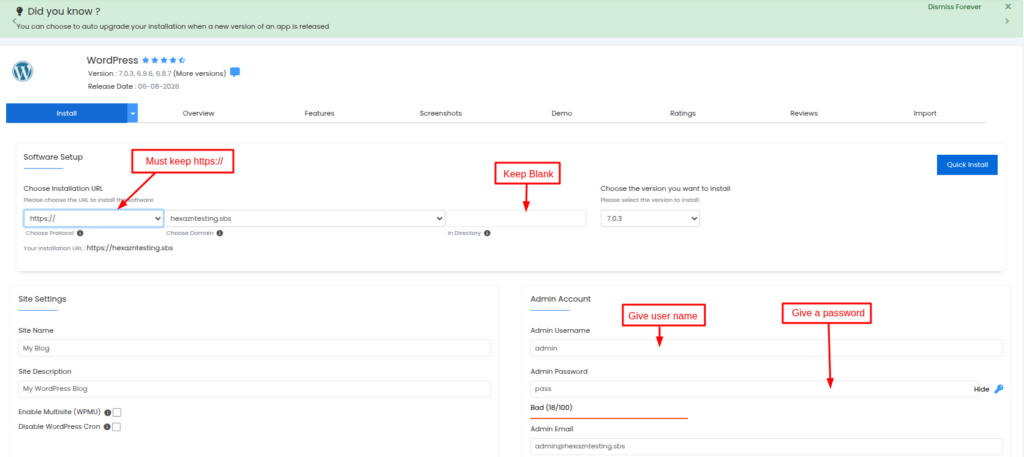Click the Admin Email field
This screenshot has width=1024, height=457.
pos(767,447)
